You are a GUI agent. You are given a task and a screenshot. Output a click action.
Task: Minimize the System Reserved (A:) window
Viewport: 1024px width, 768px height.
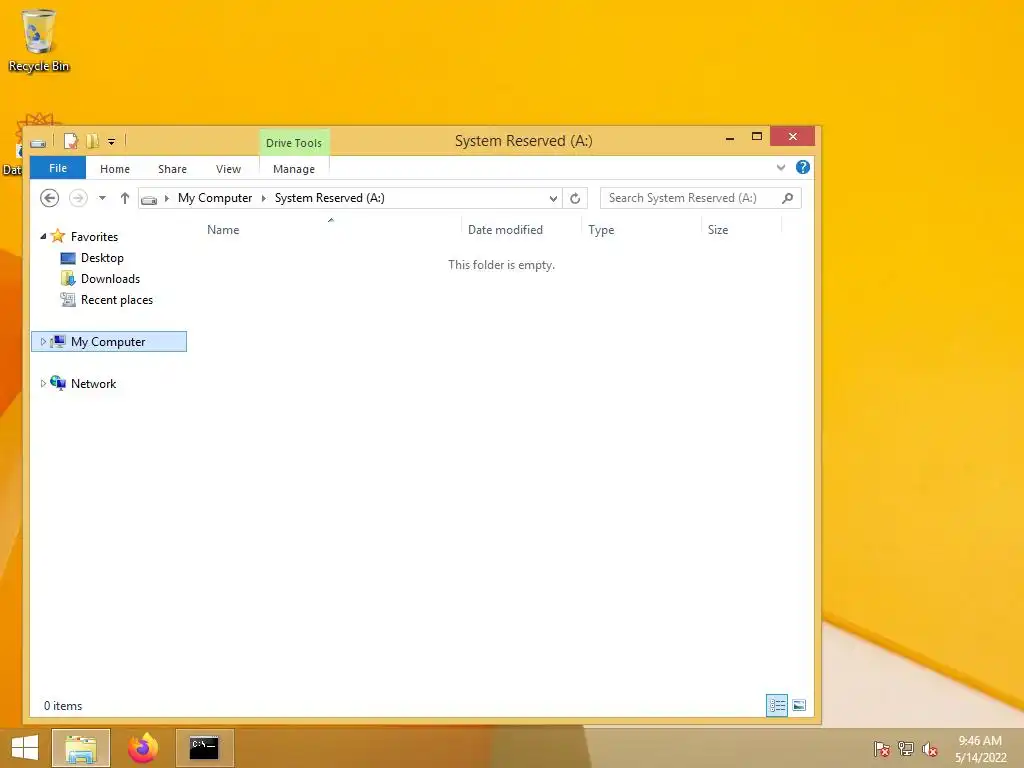point(729,137)
